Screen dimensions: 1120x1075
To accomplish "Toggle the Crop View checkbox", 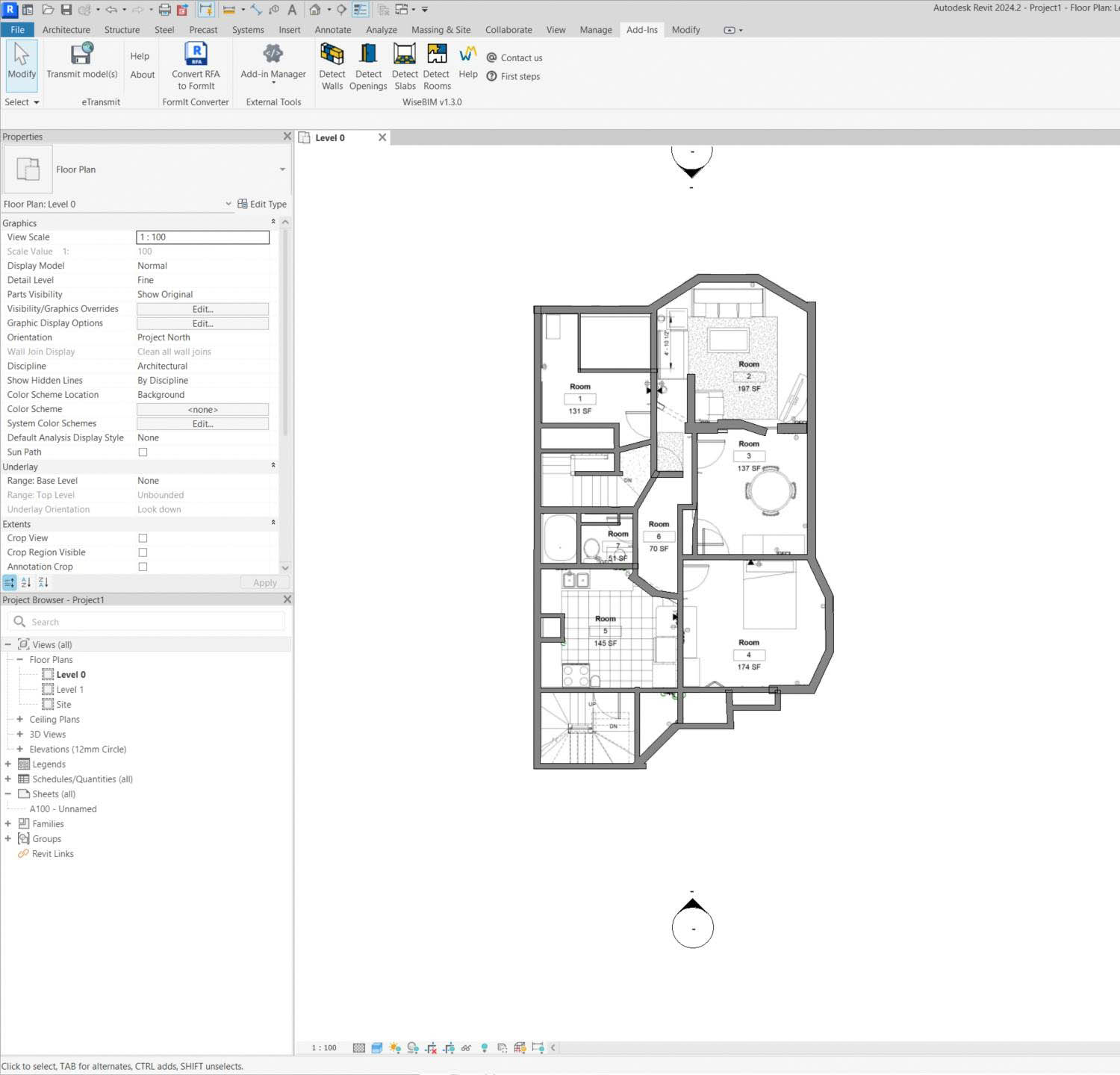I will point(143,538).
